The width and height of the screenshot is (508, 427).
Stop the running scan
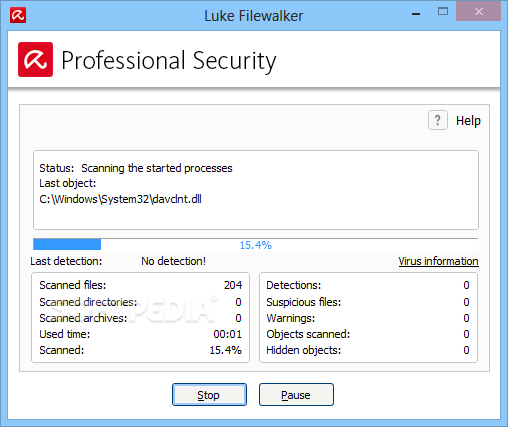tap(209, 395)
